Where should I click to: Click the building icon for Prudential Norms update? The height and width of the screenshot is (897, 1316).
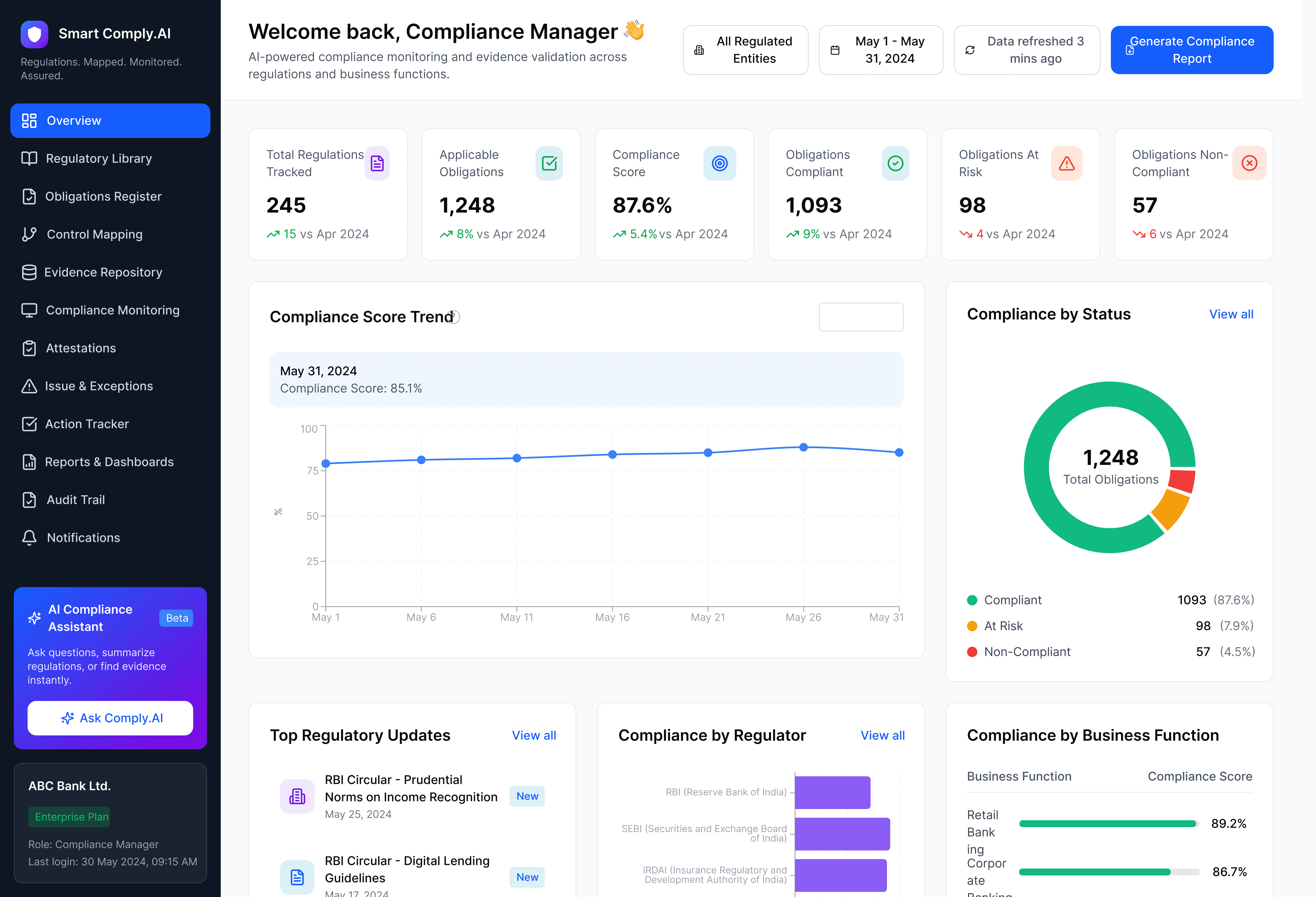coord(297,796)
